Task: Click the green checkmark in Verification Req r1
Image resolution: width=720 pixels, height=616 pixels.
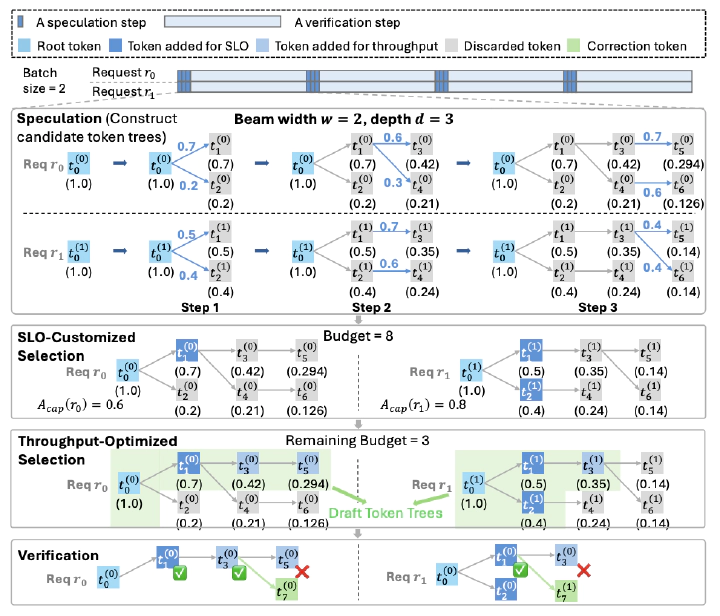Action: (520, 570)
